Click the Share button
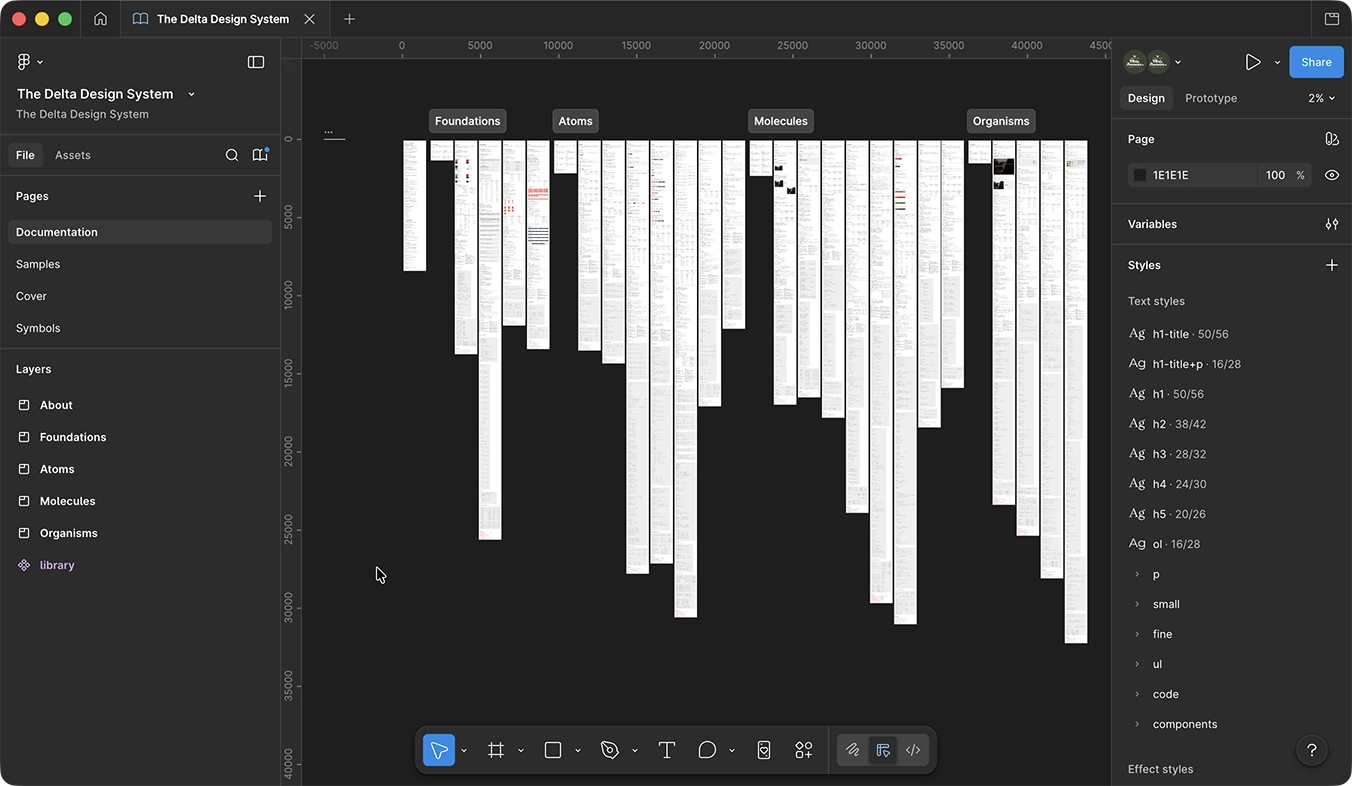1352x786 pixels. (x=1315, y=62)
